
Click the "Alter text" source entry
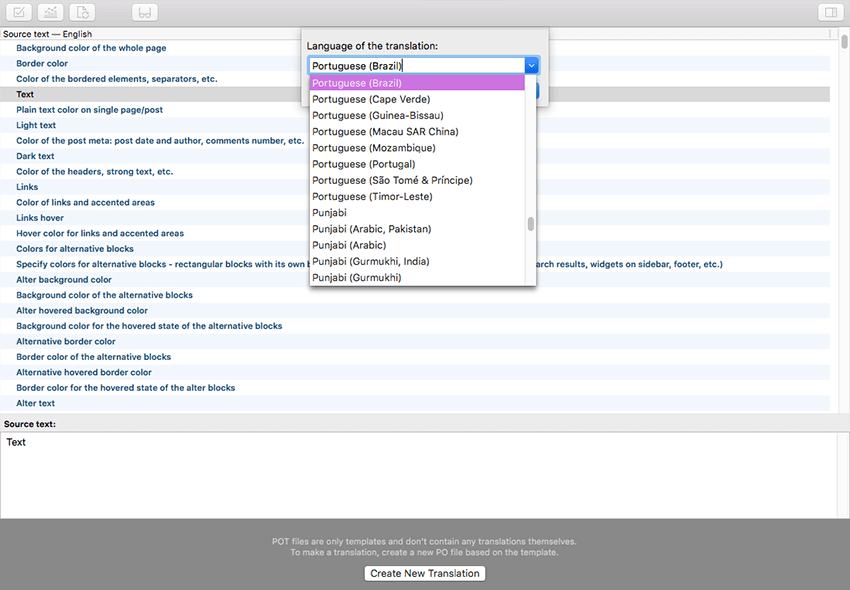(x=36, y=403)
